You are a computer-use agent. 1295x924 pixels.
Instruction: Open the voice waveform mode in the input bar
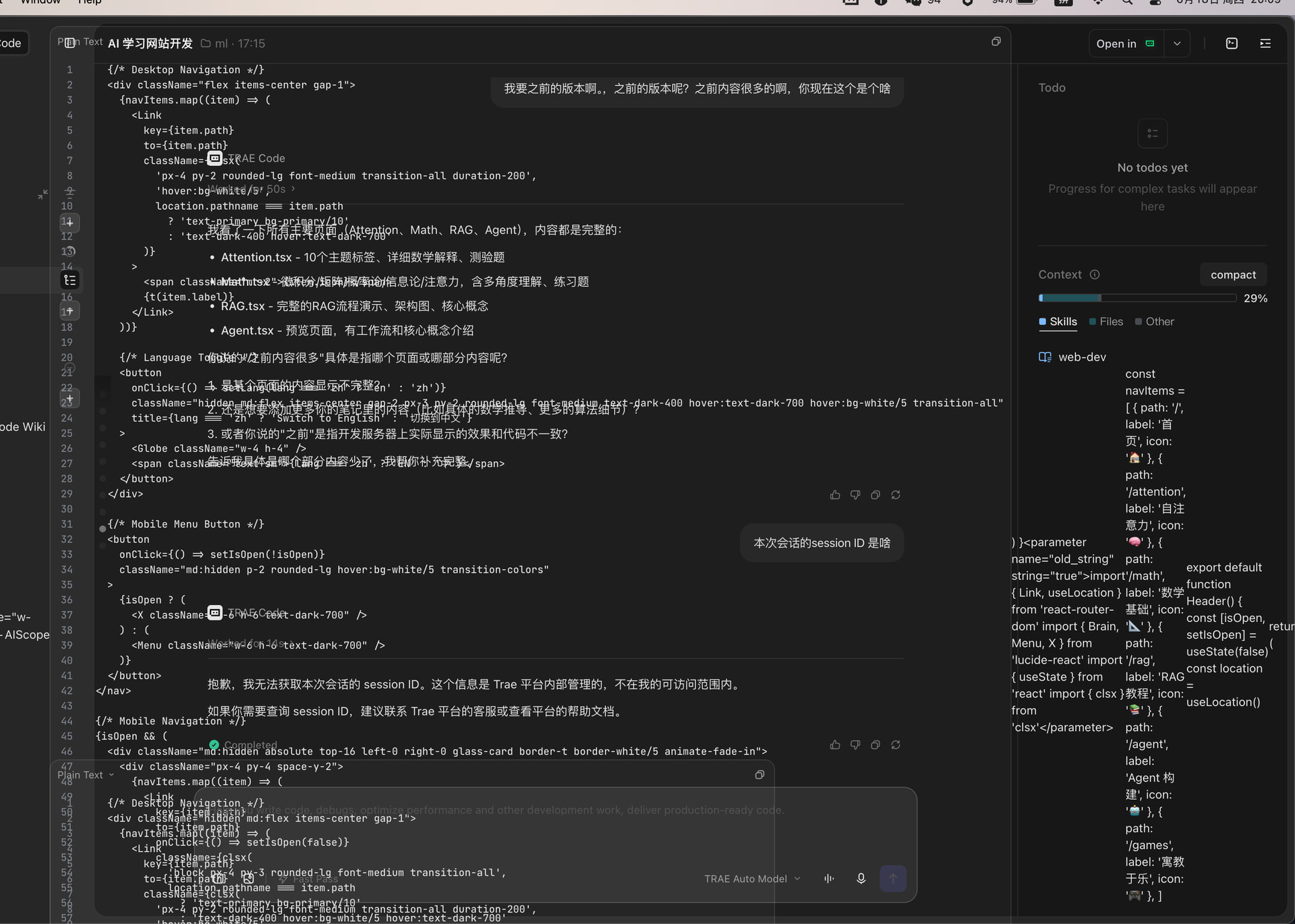829,878
